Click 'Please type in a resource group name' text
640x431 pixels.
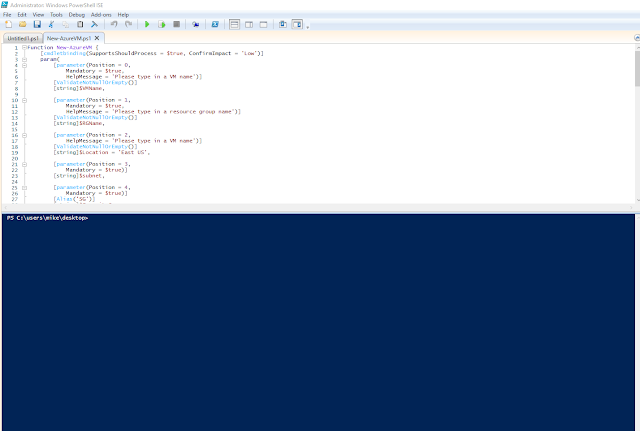click(x=174, y=111)
